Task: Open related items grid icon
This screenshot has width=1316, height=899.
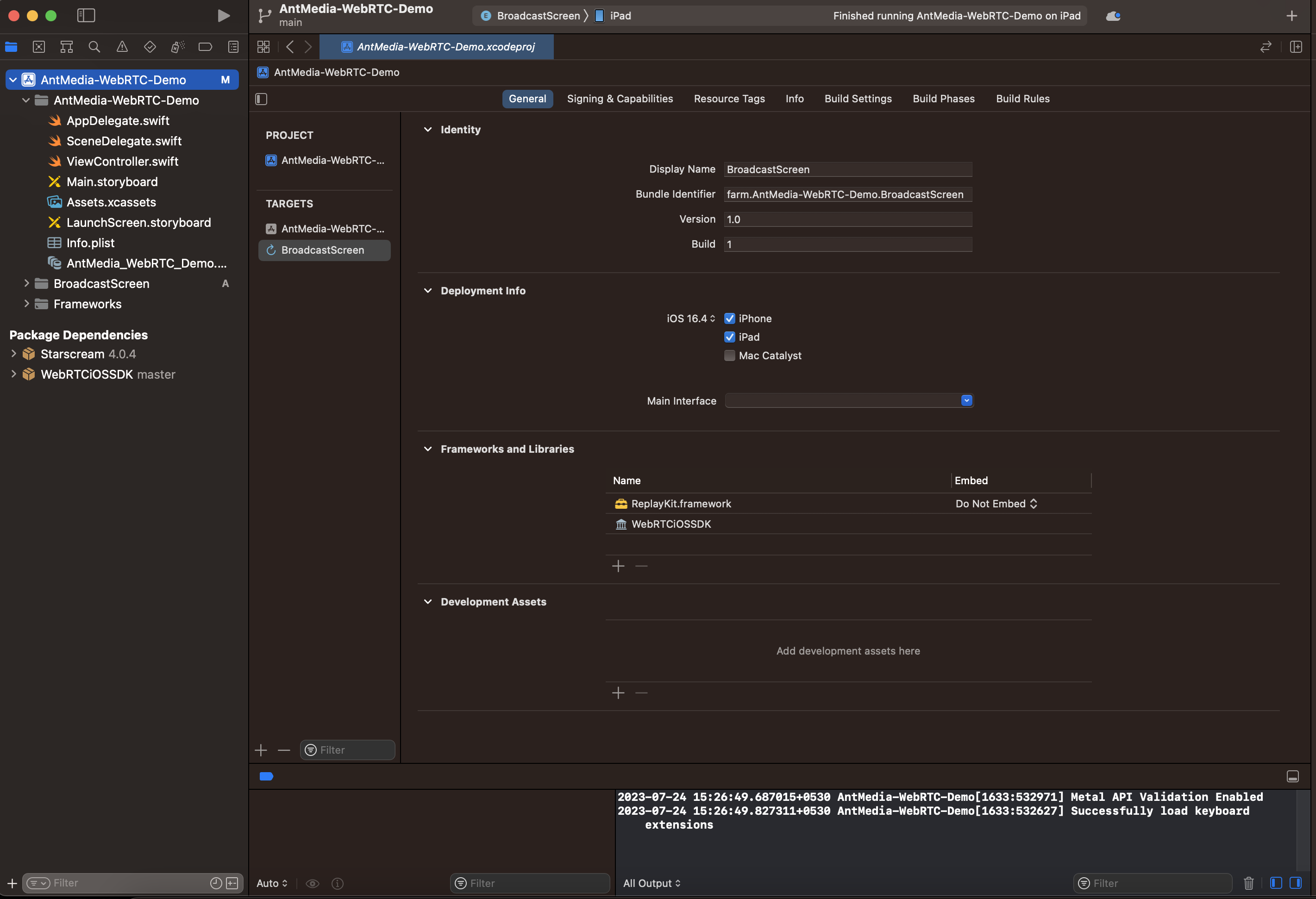Action: (x=263, y=47)
